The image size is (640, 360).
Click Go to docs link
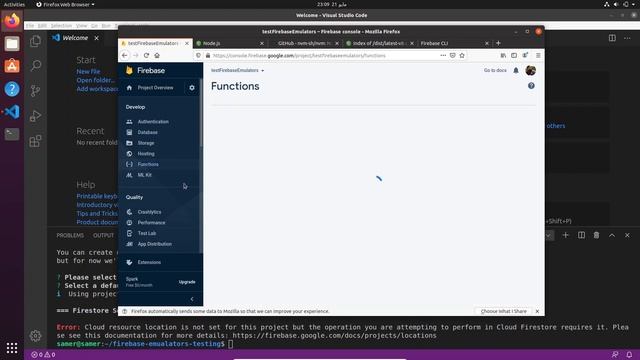495,70
